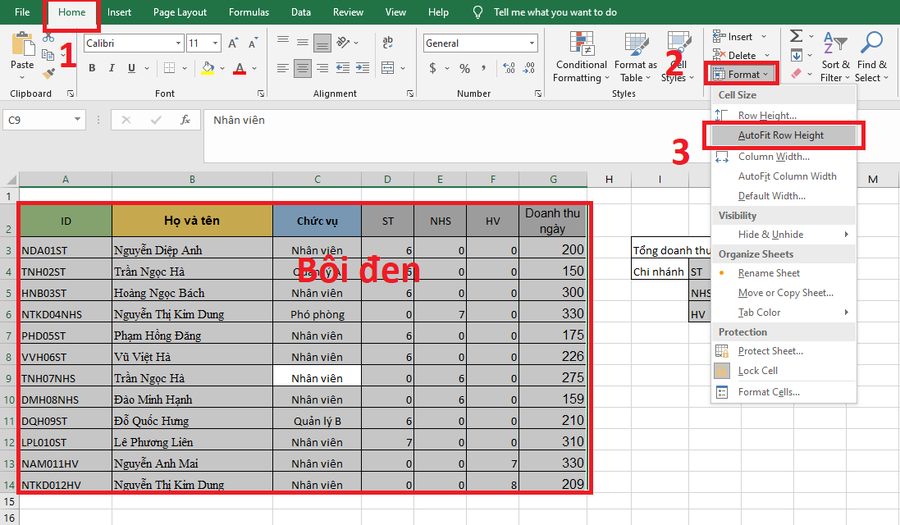
Task: Click the Orientation text rotate icon
Action: [343, 42]
